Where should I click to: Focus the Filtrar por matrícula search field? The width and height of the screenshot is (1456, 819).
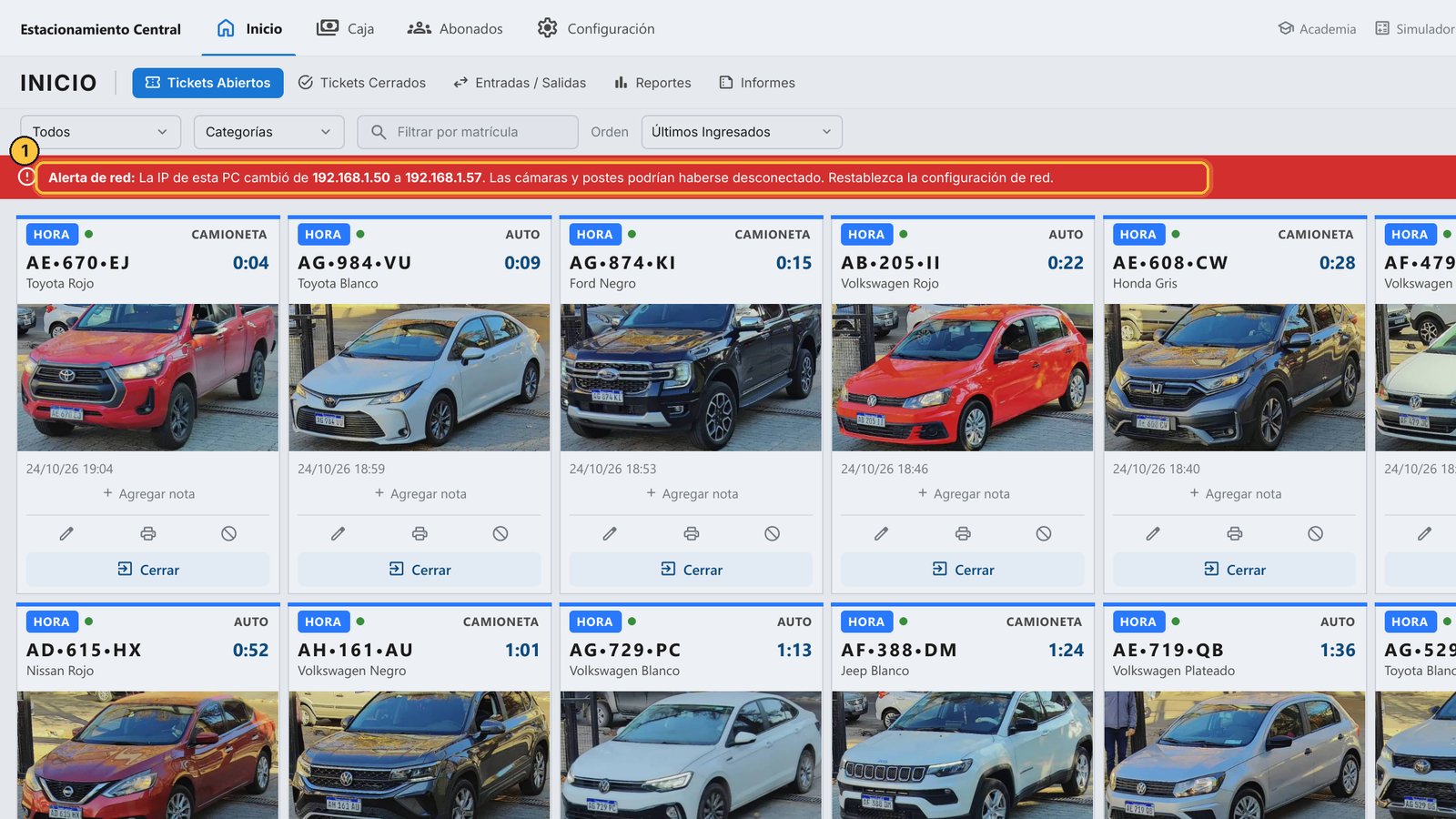pos(468,132)
